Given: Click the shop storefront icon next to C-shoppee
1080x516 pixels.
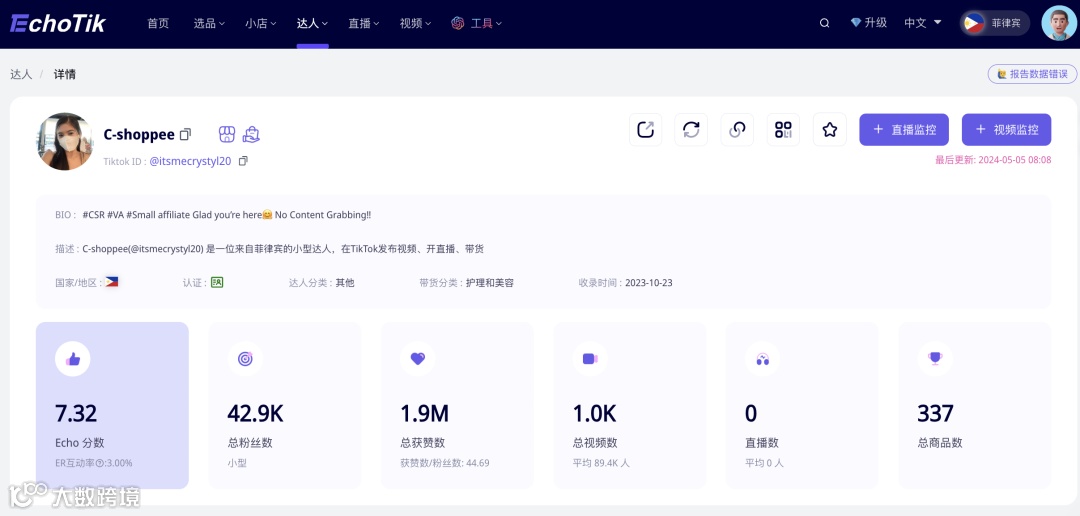Looking at the screenshot, I should 227,134.
